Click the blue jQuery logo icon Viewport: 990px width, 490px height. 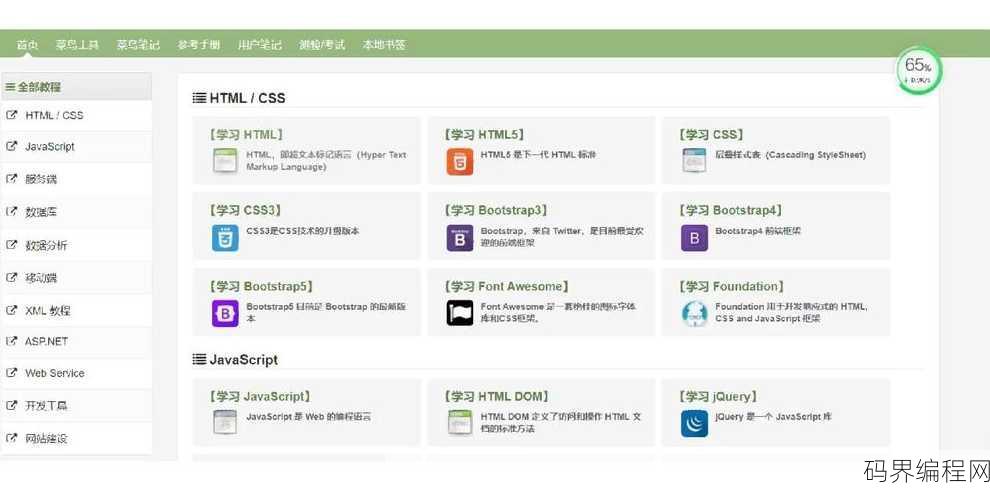(695, 424)
